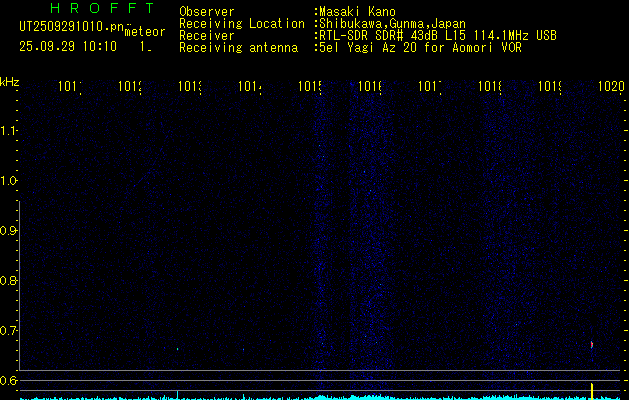
Task: Click the RTL-SDR SDR# receiver details
Action: pos(438,36)
